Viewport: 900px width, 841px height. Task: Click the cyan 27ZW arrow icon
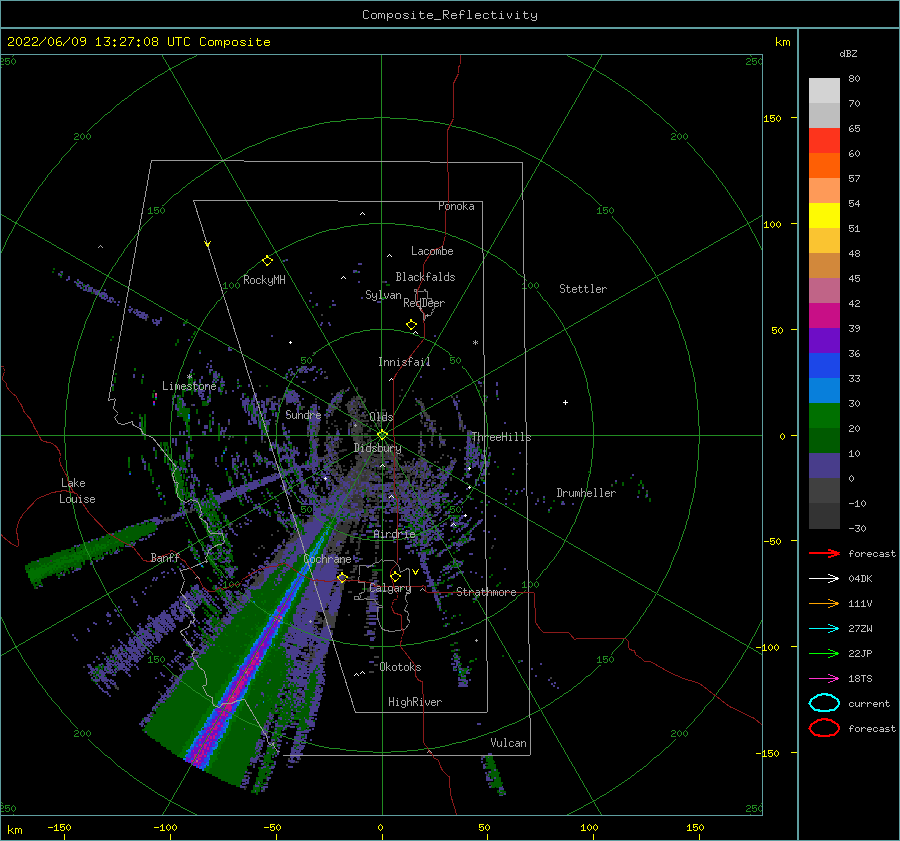[x=824, y=629]
